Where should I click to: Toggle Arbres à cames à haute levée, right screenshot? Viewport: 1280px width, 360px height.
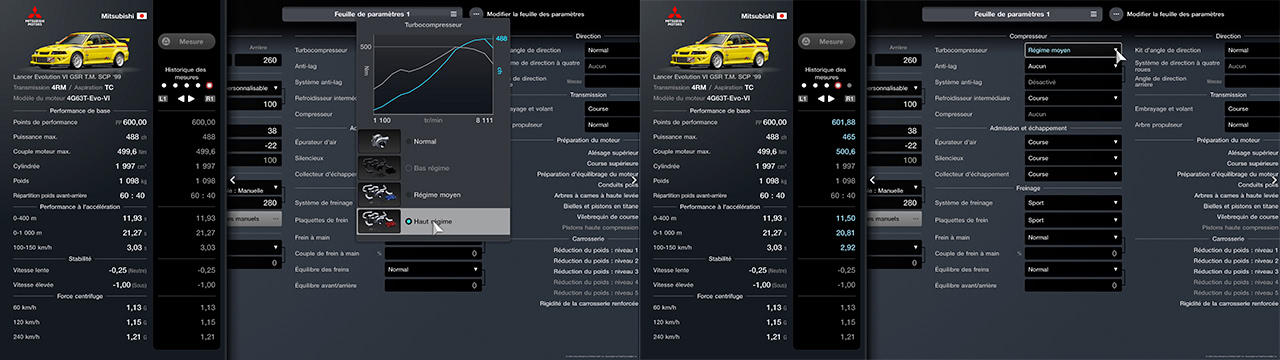(x=1237, y=195)
